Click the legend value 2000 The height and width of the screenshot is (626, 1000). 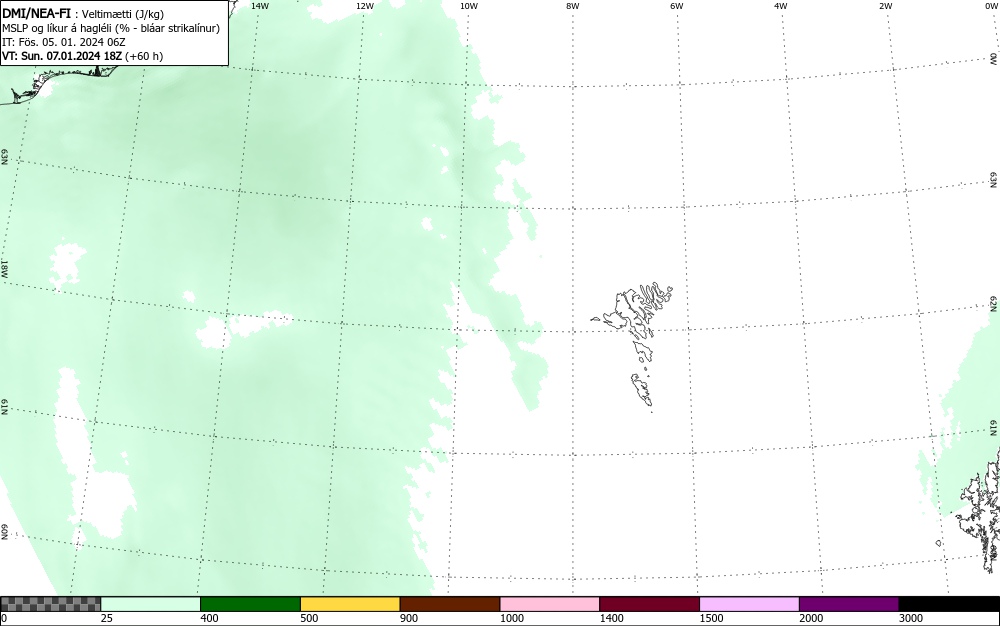pyautogui.click(x=811, y=618)
